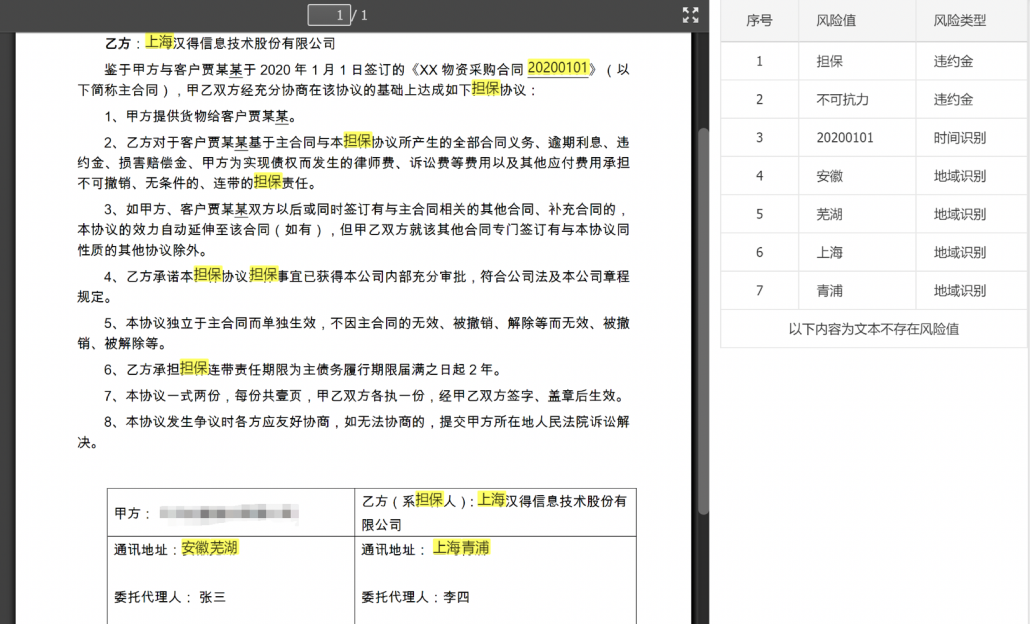This screenshot has width=1030, height=624.
Task: Click the 风险值 column header
Action: pos(836,20)
